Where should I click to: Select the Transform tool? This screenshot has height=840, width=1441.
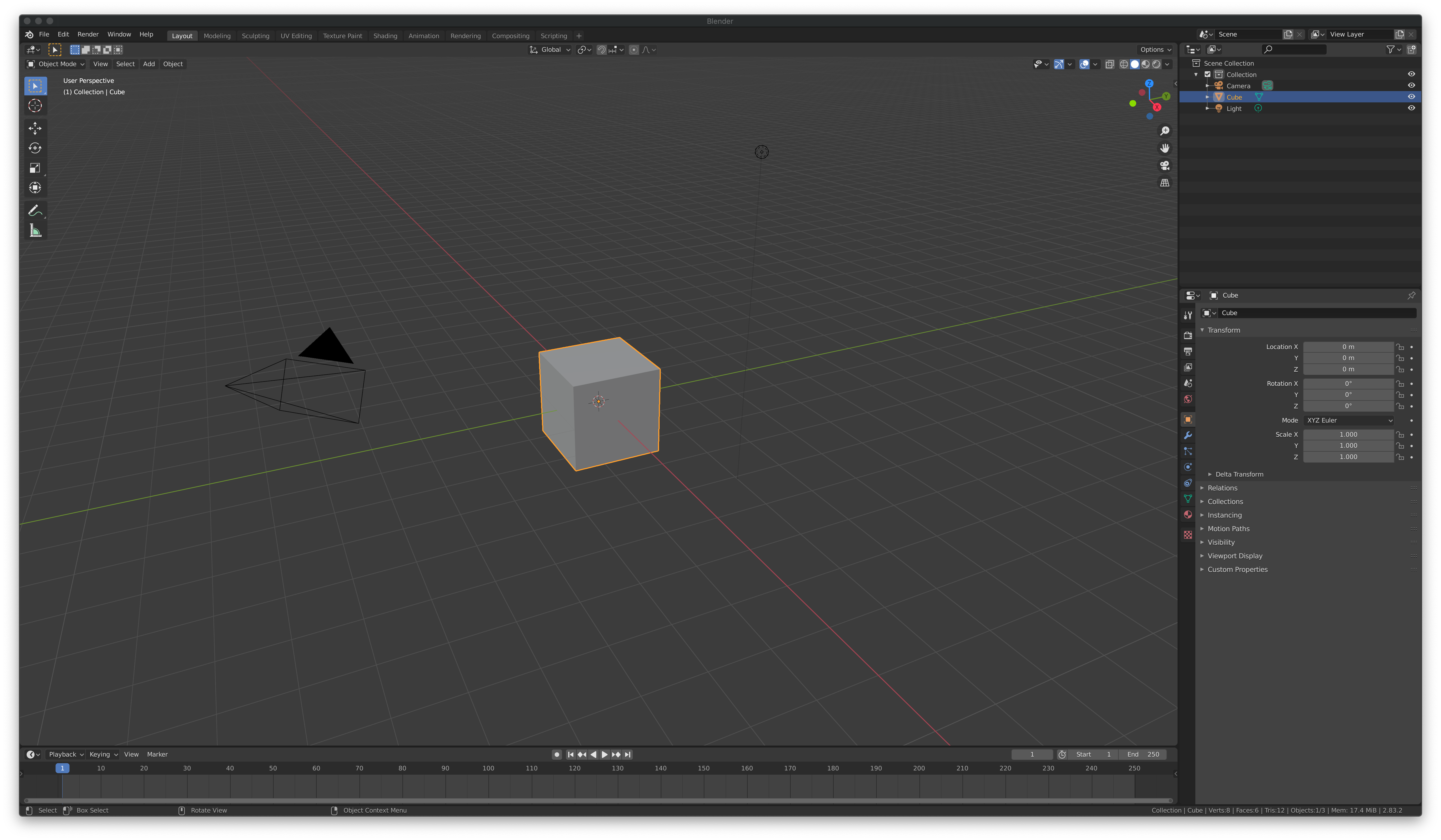pyautogui.click(x=35, y=188)
